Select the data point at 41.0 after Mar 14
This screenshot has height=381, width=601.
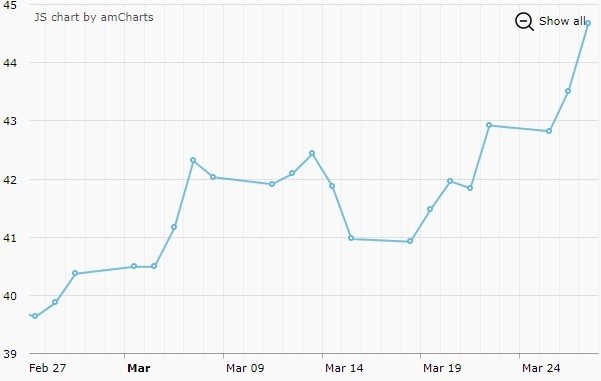pos(351,238)
